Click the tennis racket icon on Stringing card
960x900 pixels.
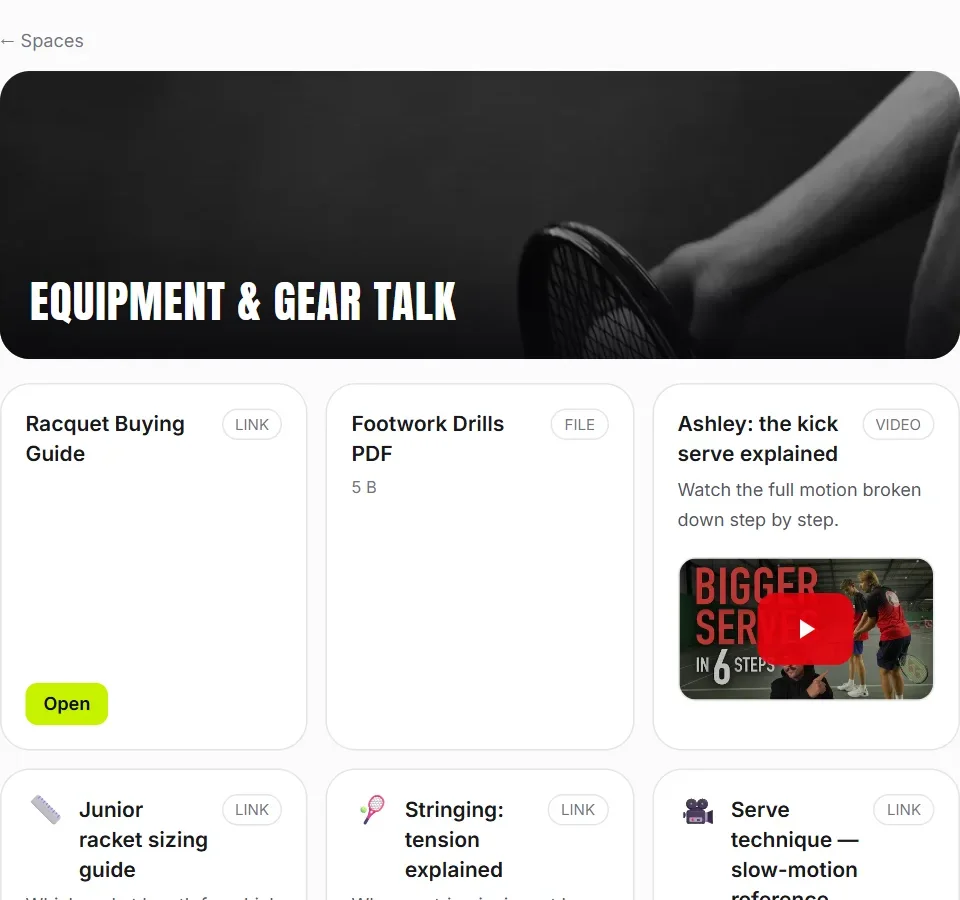click(x=372, y=809)
